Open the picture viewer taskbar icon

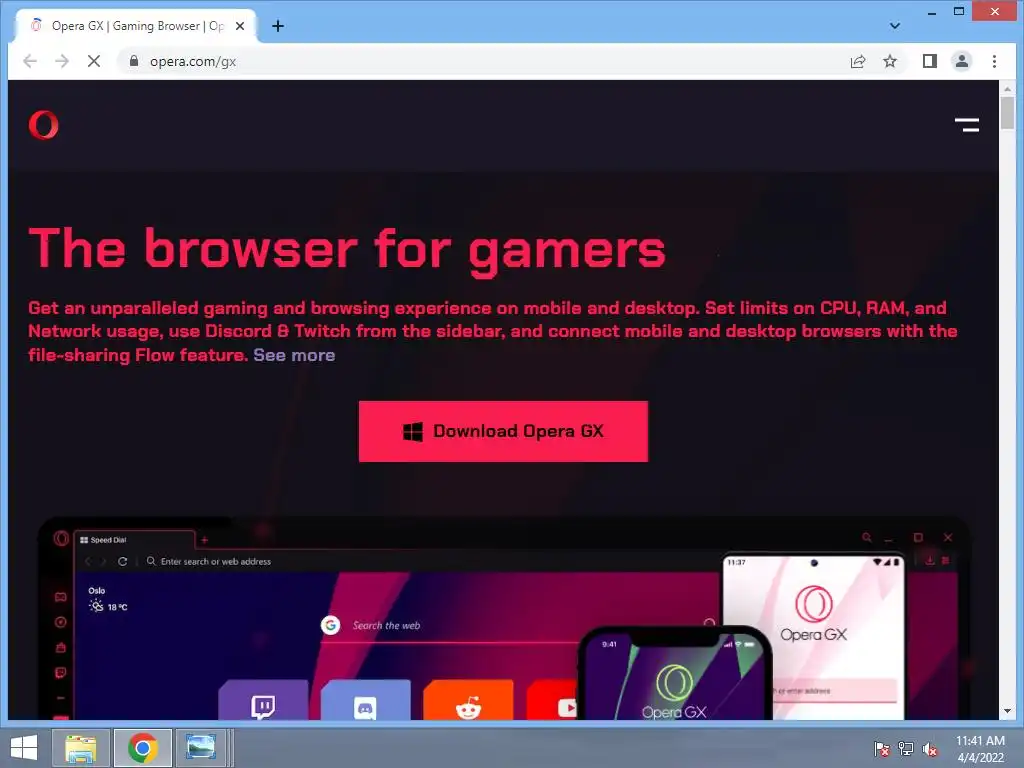pyautogui.click(x=200, y=748)
